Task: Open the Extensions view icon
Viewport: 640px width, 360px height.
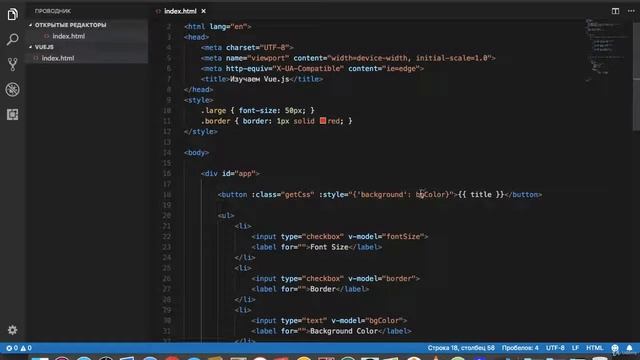Action: coord(12,115)
